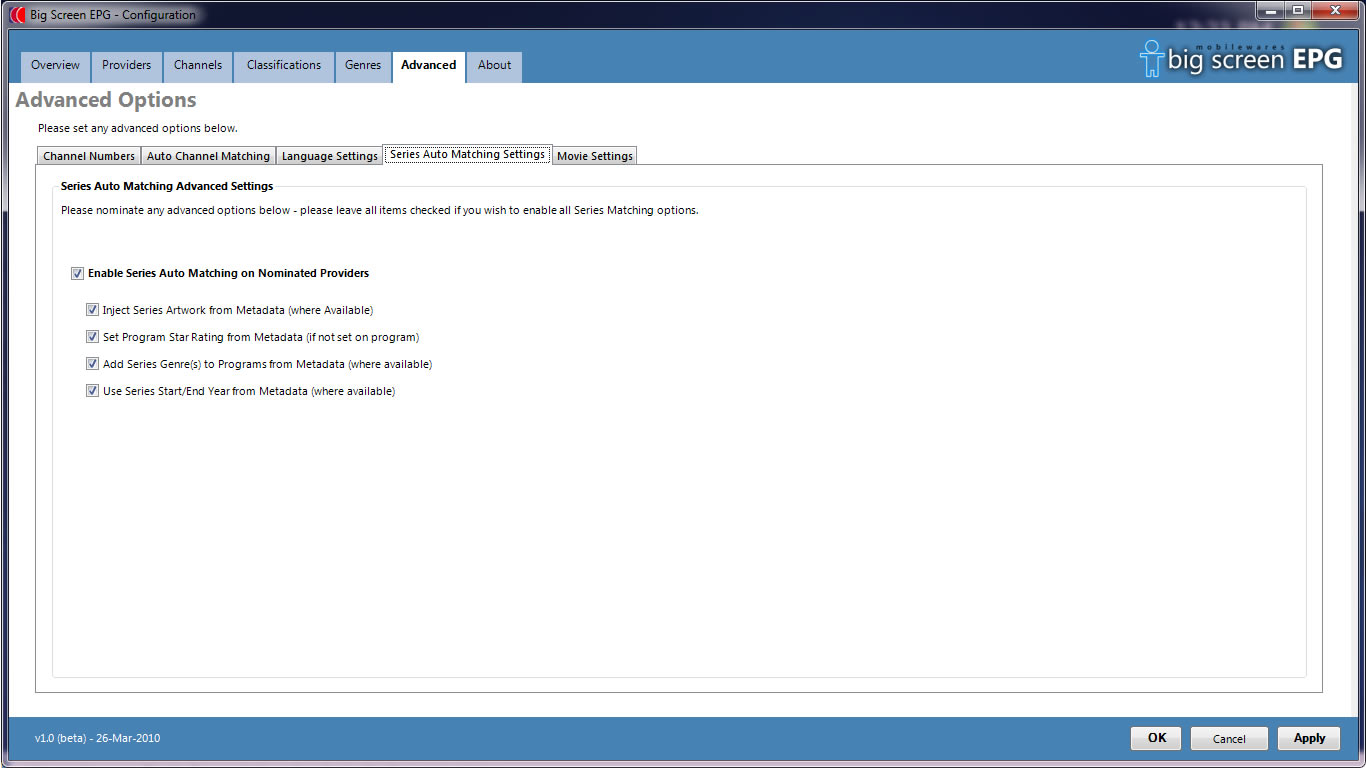Screen dimensions: 1366x768
Task: Open Auto Channel Matching sub-tab
Action: pyautogui.click(x=208, y=156)
